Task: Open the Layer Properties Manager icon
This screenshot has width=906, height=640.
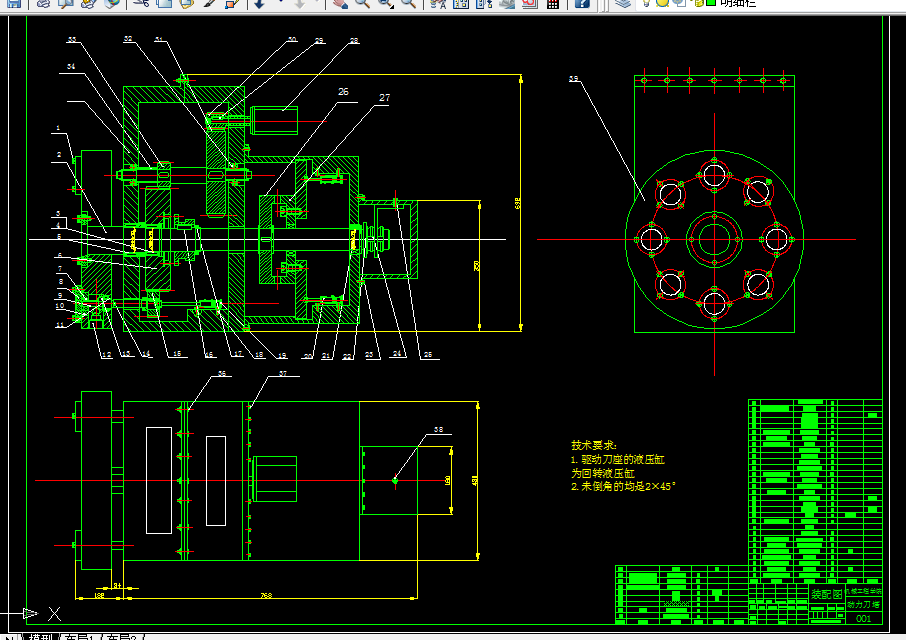Action: 622,3
